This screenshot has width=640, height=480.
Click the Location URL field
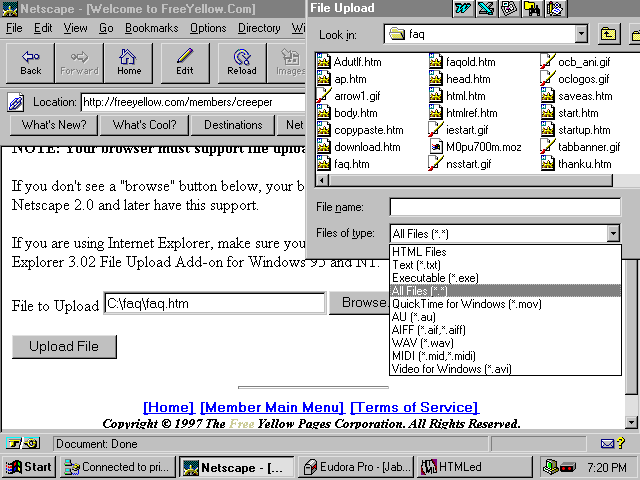coord(193,102)
